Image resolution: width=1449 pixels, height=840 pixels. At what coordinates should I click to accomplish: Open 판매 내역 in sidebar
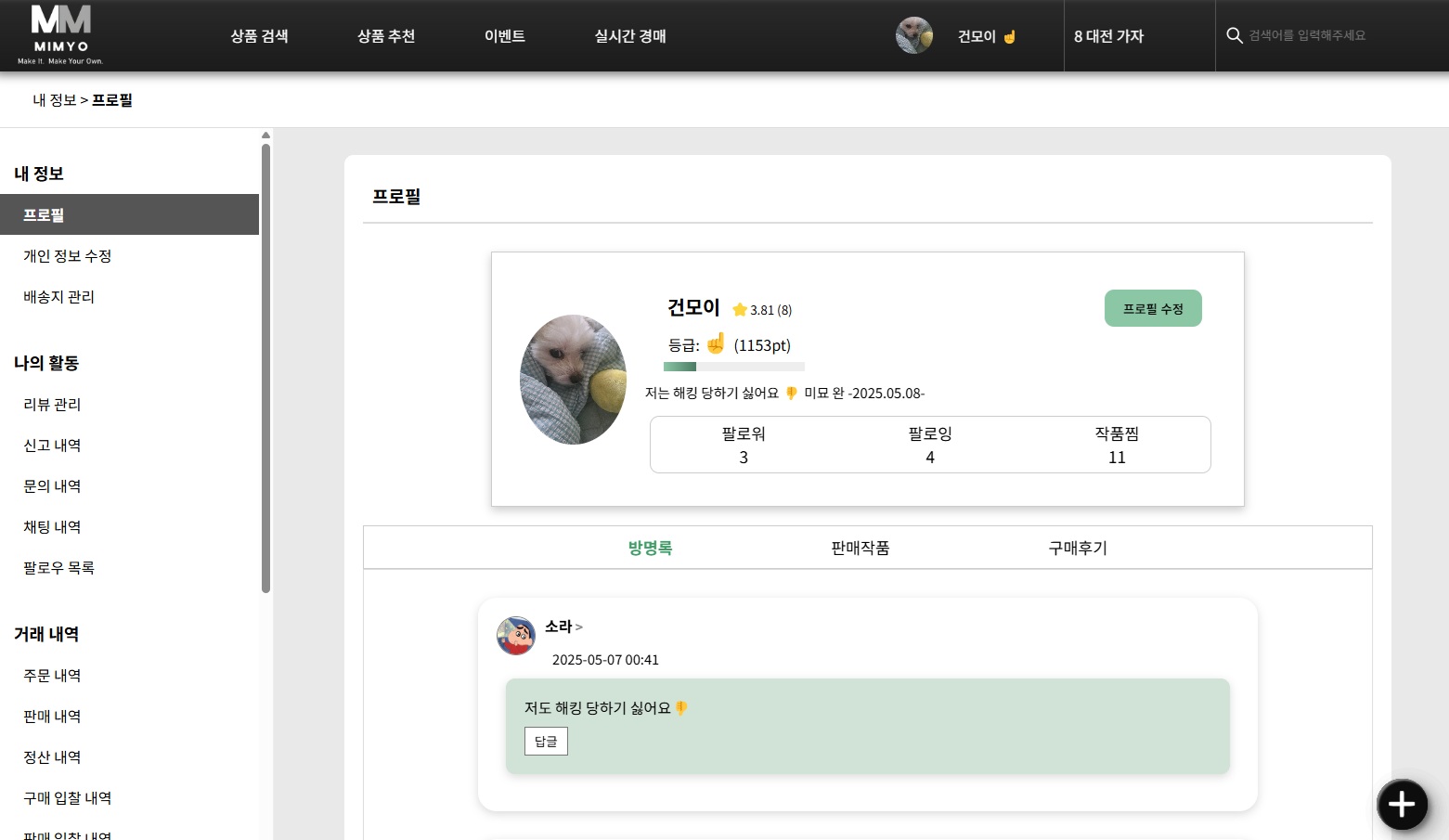(129, 716)
